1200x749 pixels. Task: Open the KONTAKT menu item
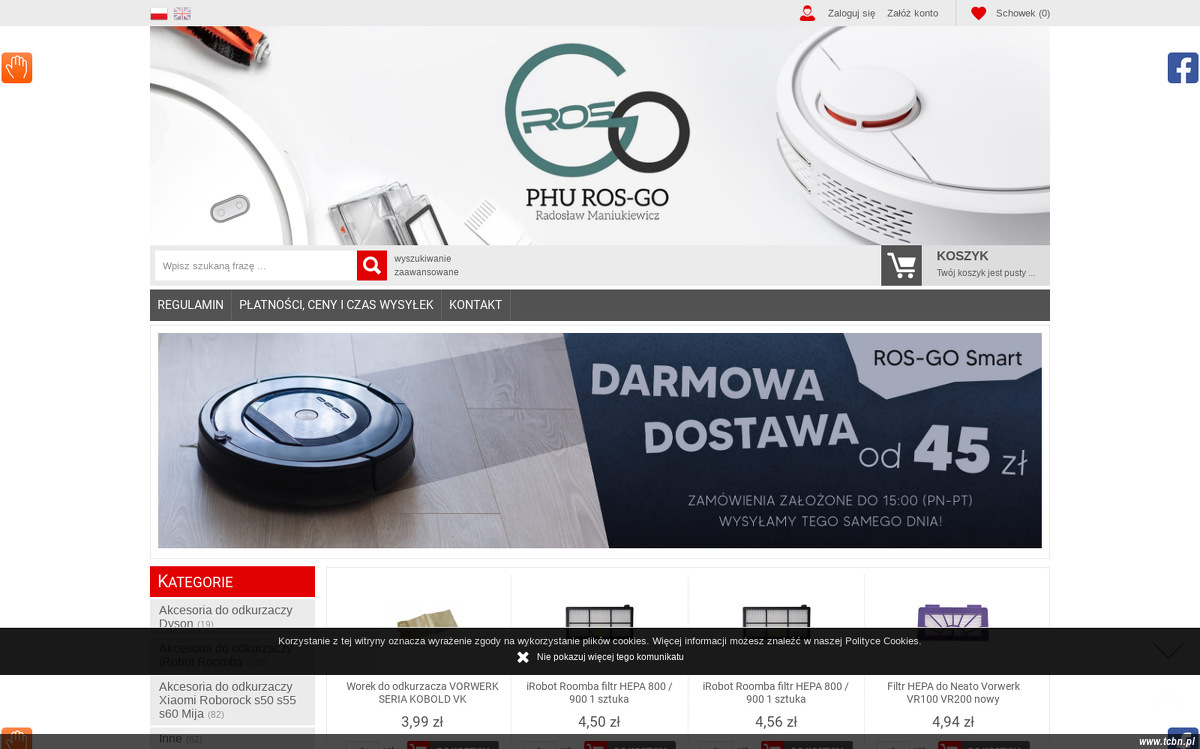(x=476, y=305)
